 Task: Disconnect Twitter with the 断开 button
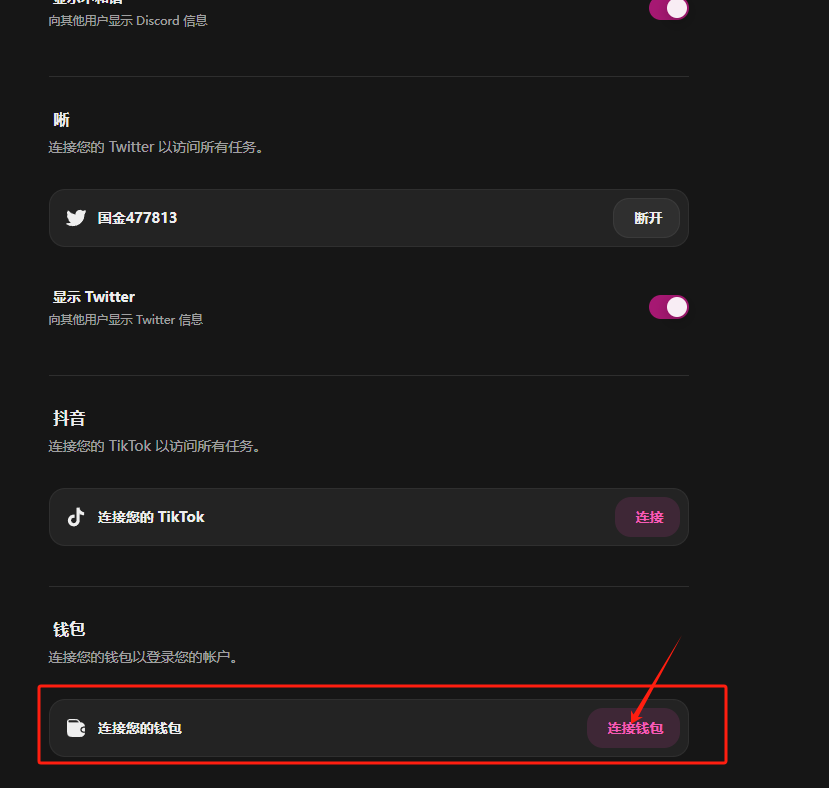646,218
